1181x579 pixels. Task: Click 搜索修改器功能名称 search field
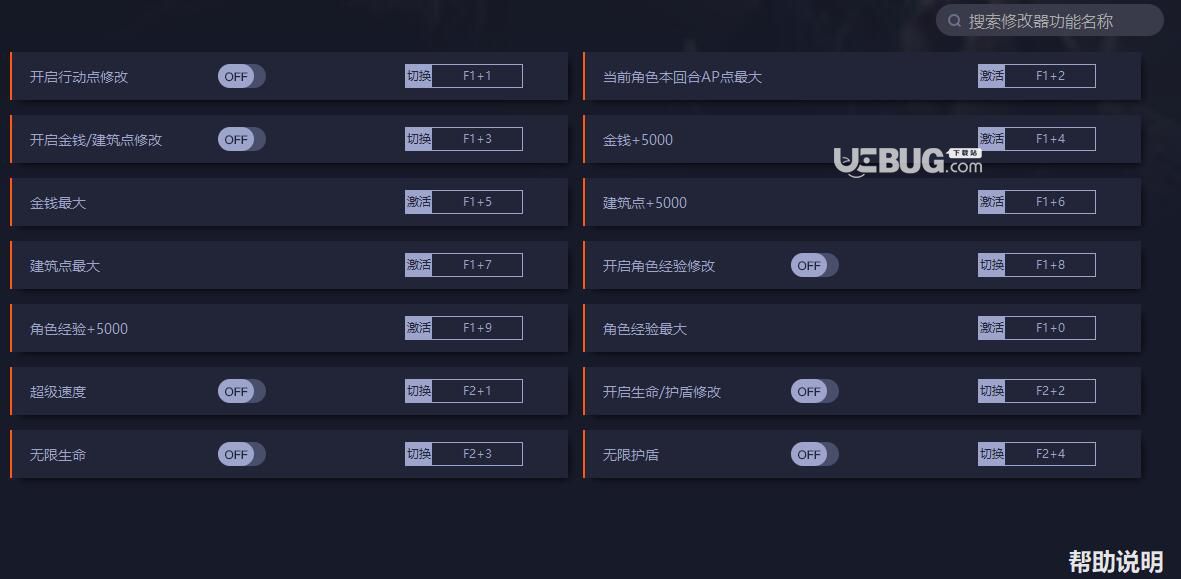click(x=1049, y=20)
